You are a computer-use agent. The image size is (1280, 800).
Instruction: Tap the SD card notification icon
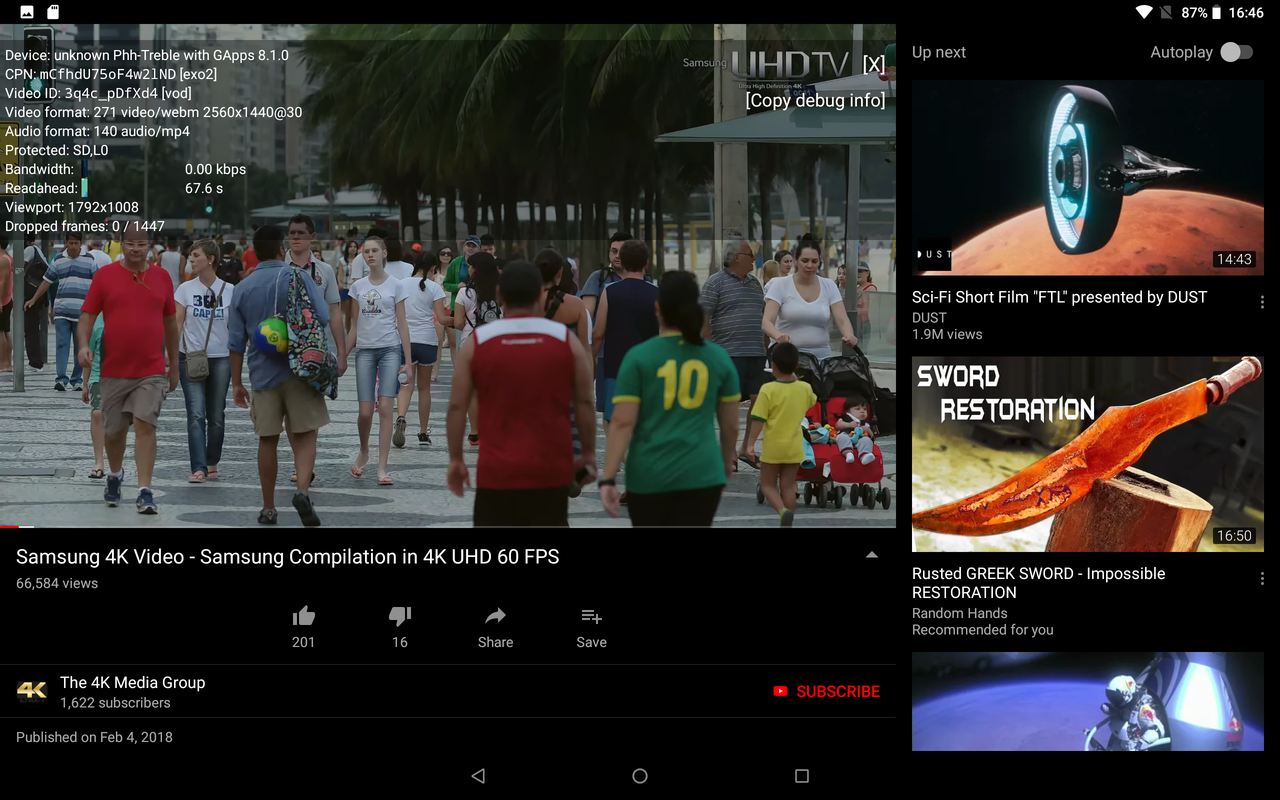[53, 13]
